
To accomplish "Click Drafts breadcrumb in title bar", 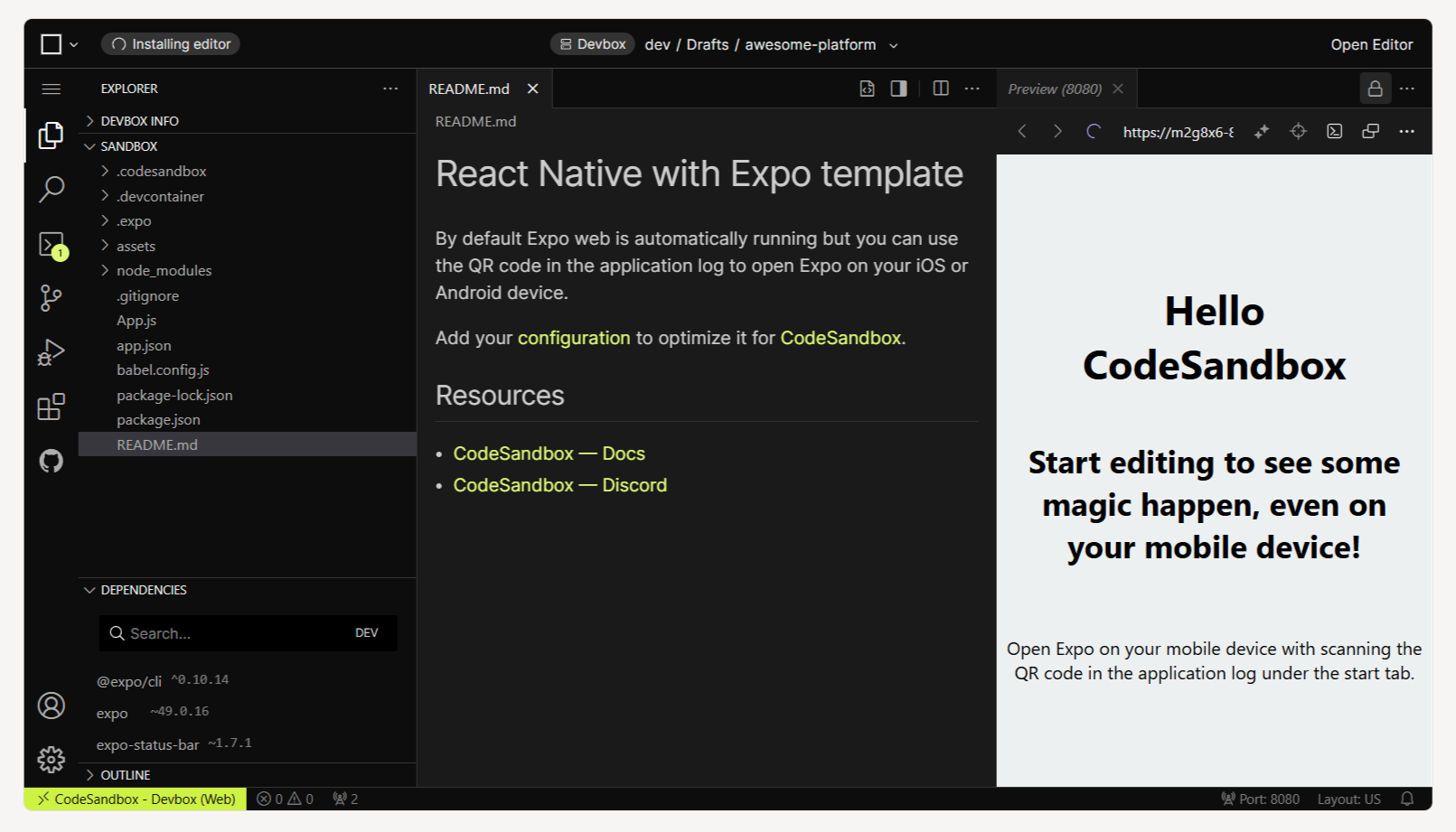I will coord(708,44).
